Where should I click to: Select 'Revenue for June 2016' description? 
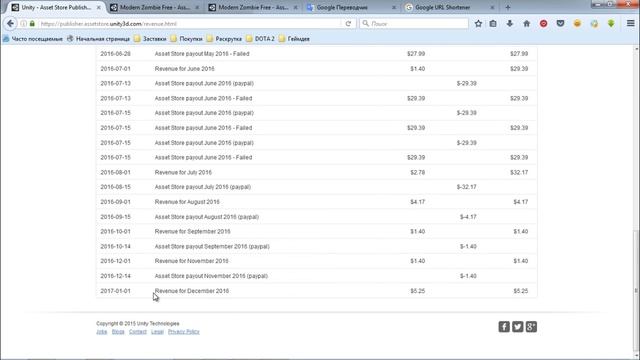184,69
